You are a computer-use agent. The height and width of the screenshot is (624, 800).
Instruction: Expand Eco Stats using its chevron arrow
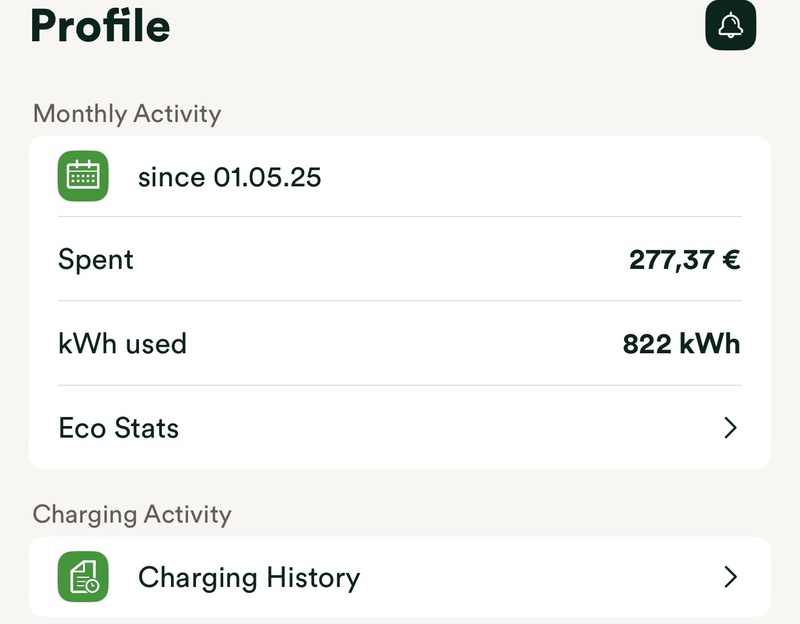pyautogui.click(x=730, y=428)
